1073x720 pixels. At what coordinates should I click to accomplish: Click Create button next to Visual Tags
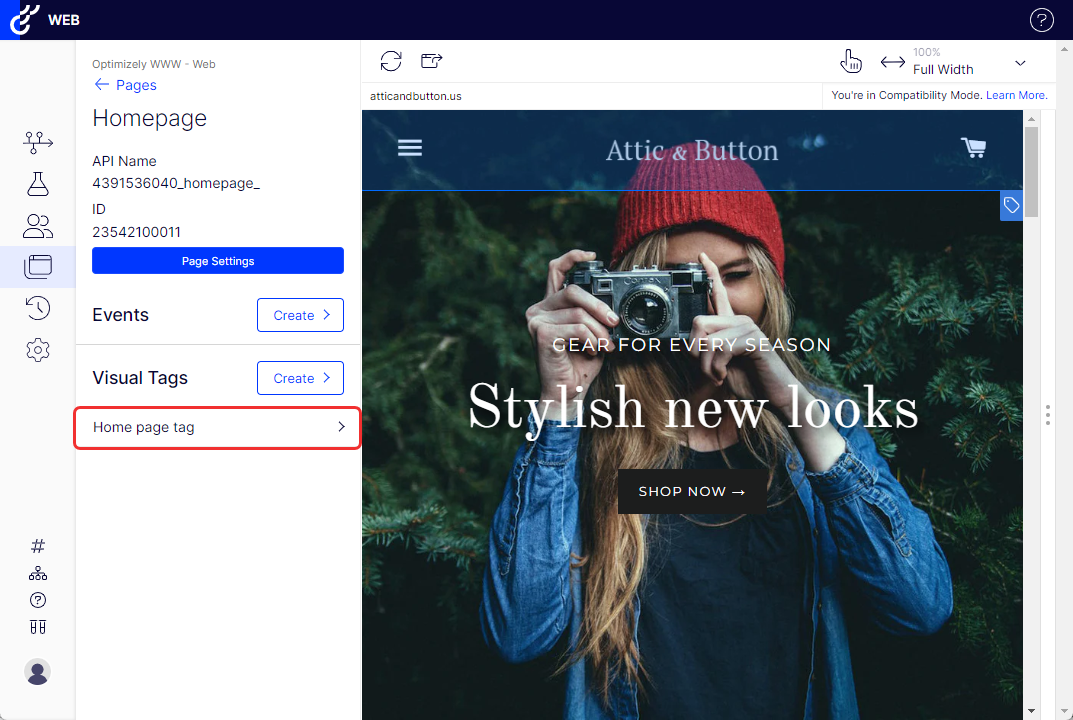click(x=300, y=378)
